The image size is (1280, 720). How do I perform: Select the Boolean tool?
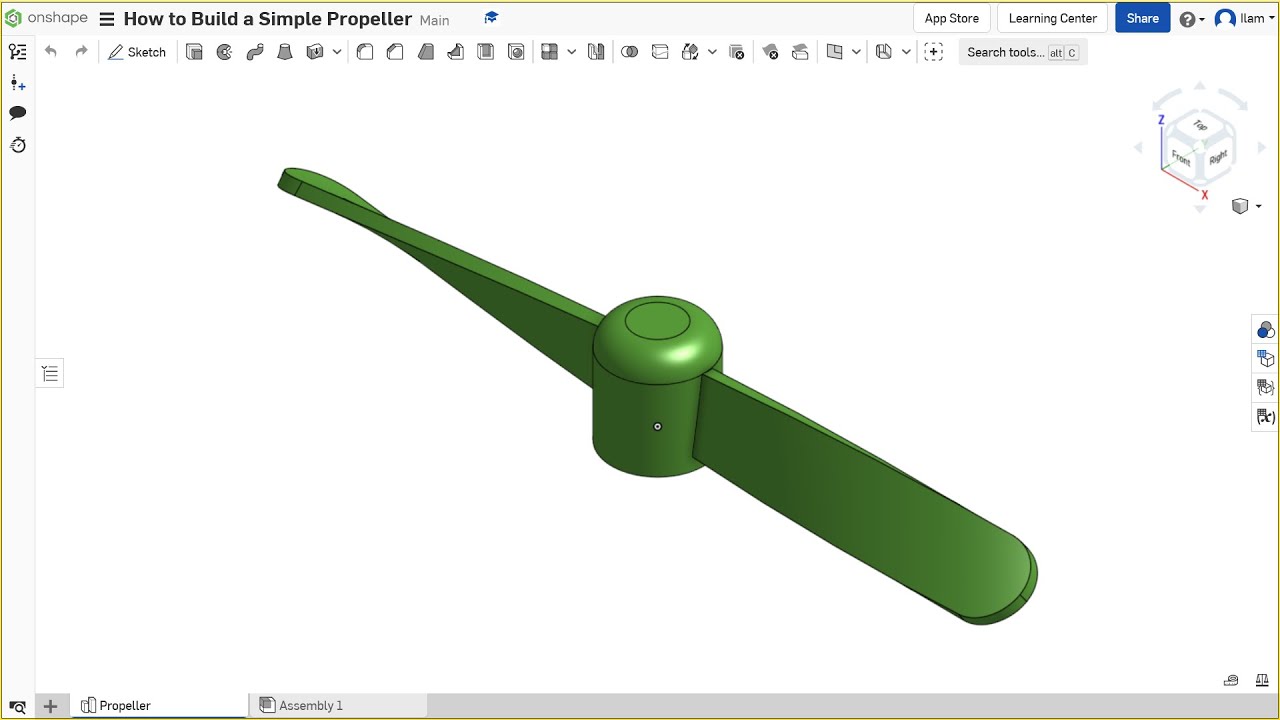pyautogui.click(x=630, y=52)
